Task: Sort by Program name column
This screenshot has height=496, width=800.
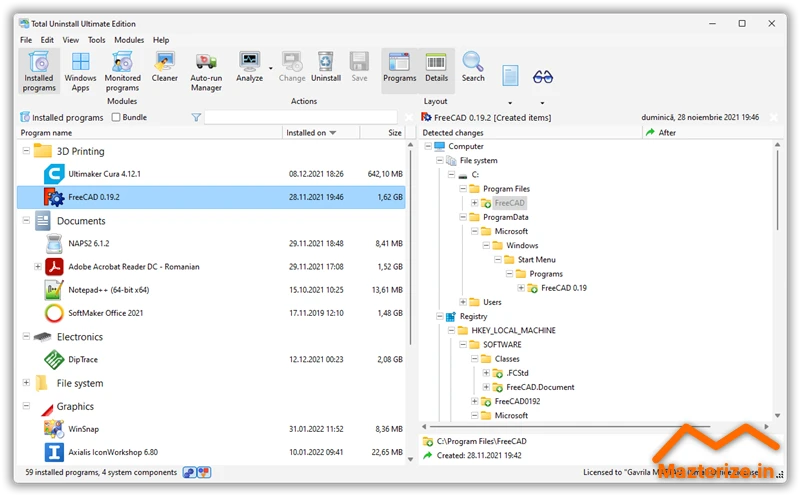Action: click(x=149, y=133)
